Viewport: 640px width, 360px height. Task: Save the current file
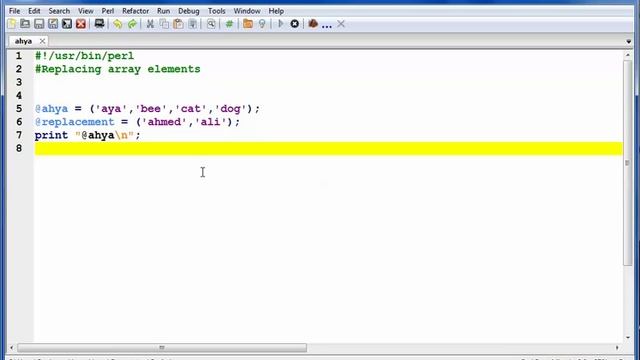pos(39,24)
